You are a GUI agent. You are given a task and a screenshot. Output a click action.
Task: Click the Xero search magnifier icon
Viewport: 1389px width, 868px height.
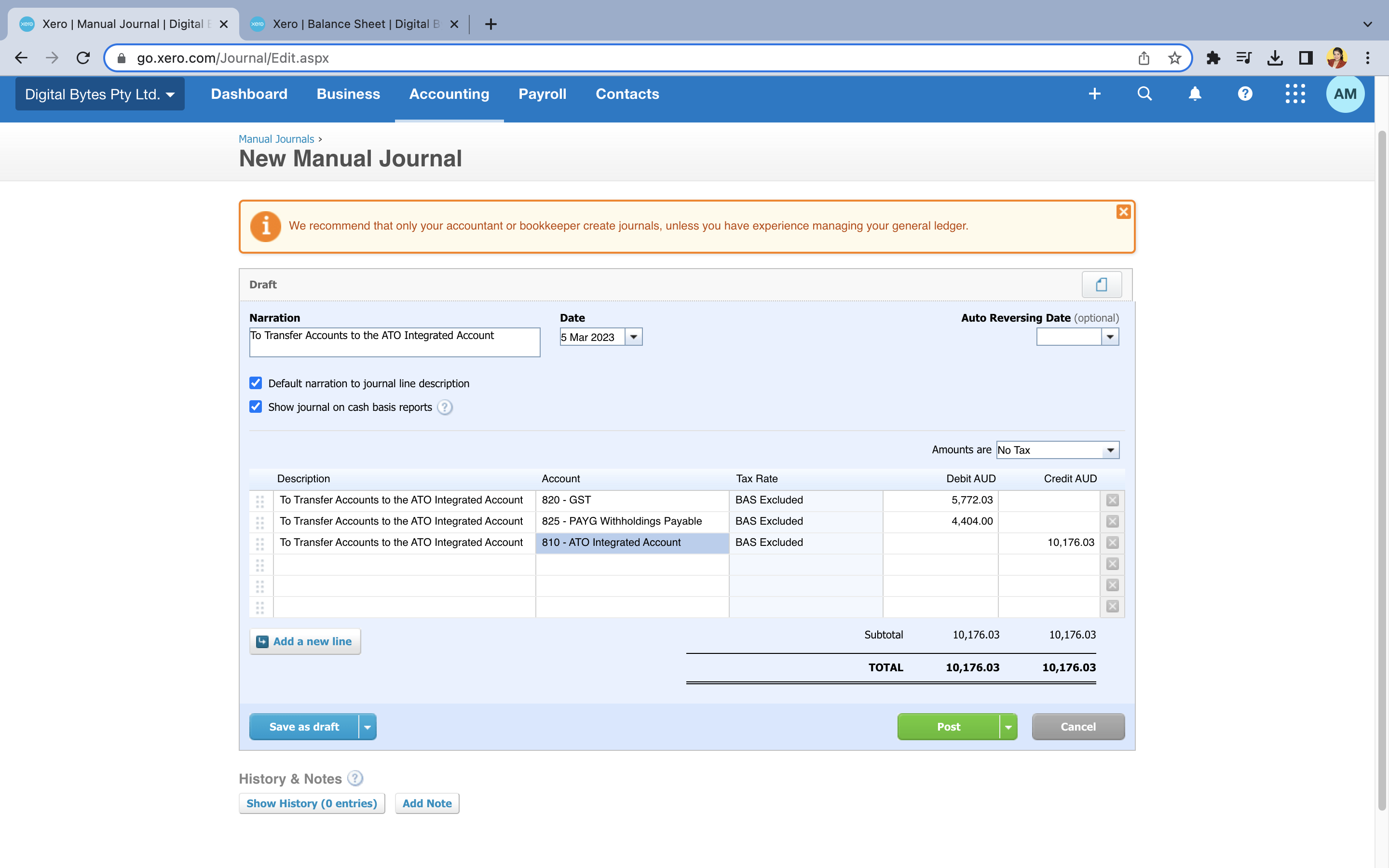click(x=1144, y=94)
